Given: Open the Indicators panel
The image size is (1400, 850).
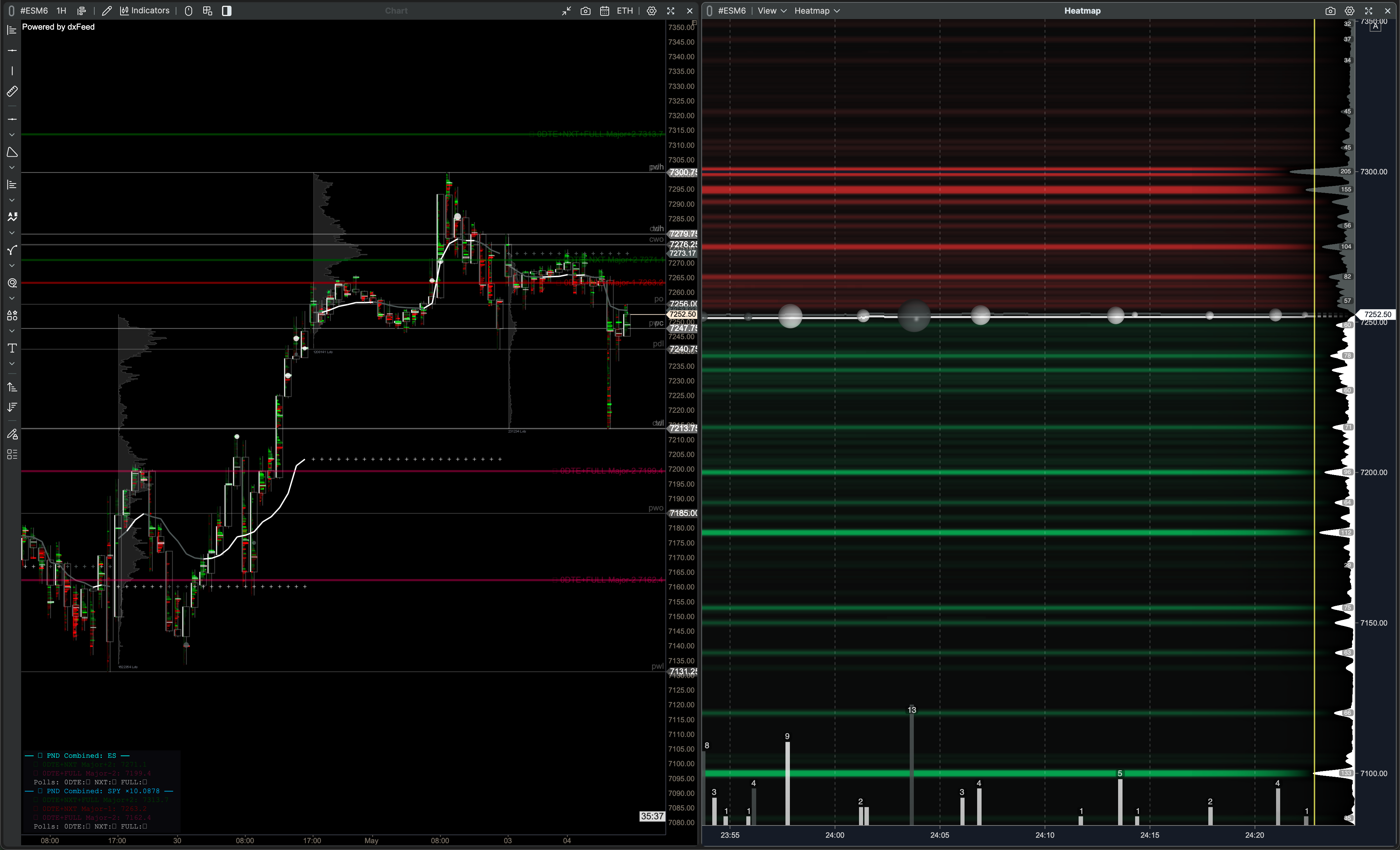Looking at the screenshot, I should tap(145, 11).
